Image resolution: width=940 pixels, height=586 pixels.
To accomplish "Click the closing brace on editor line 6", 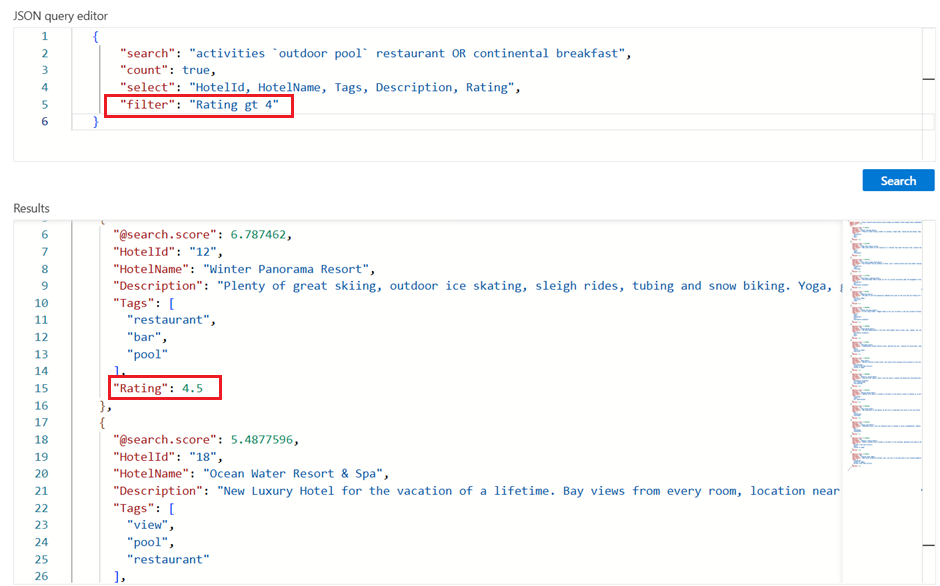I will pos(95,122).
